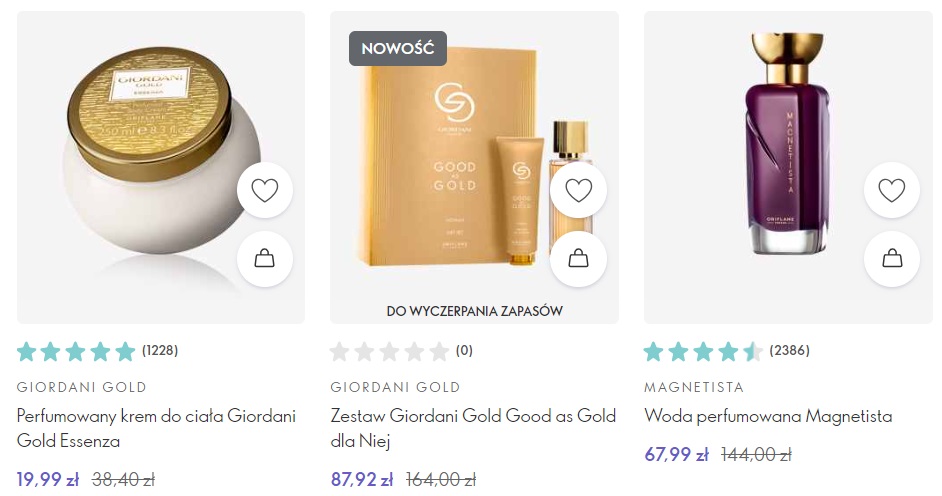Add Magnetista perfume to shopping bag
942x496 pixels.
pos(892,259)
